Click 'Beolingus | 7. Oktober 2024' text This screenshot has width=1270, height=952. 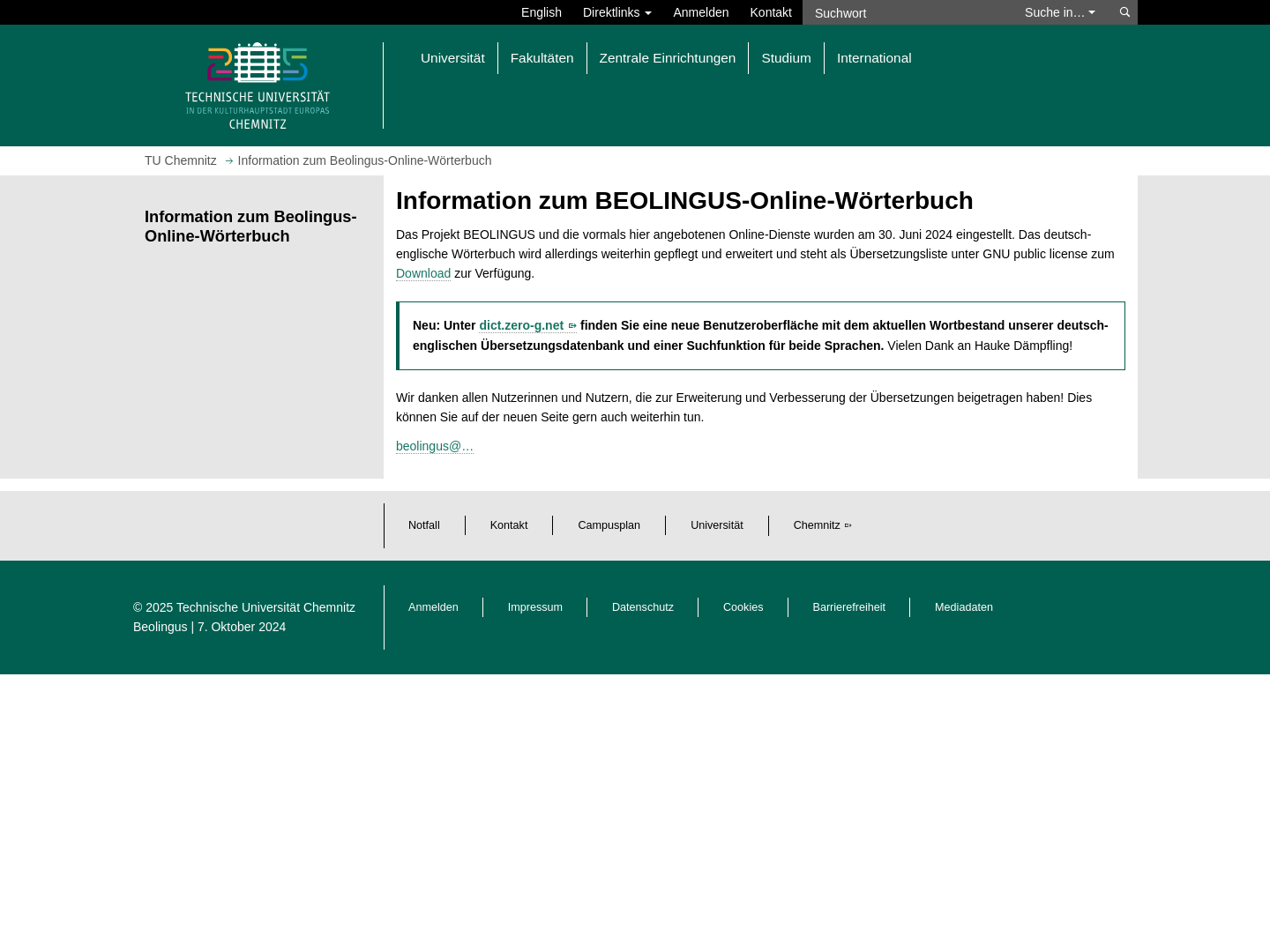210,627
